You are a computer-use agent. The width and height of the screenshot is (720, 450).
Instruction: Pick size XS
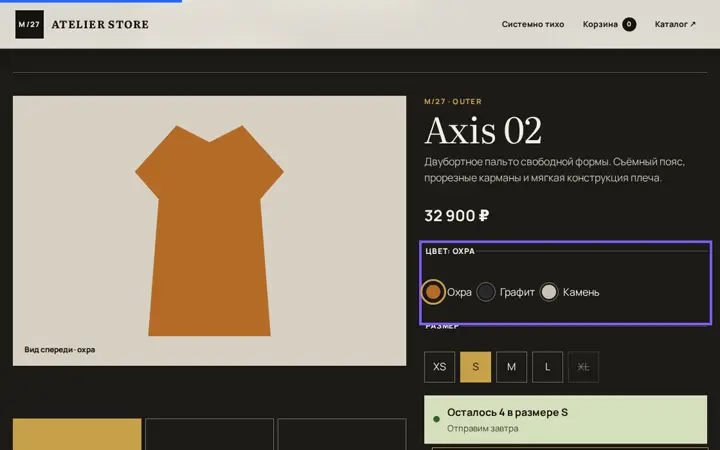click(439, 367)
